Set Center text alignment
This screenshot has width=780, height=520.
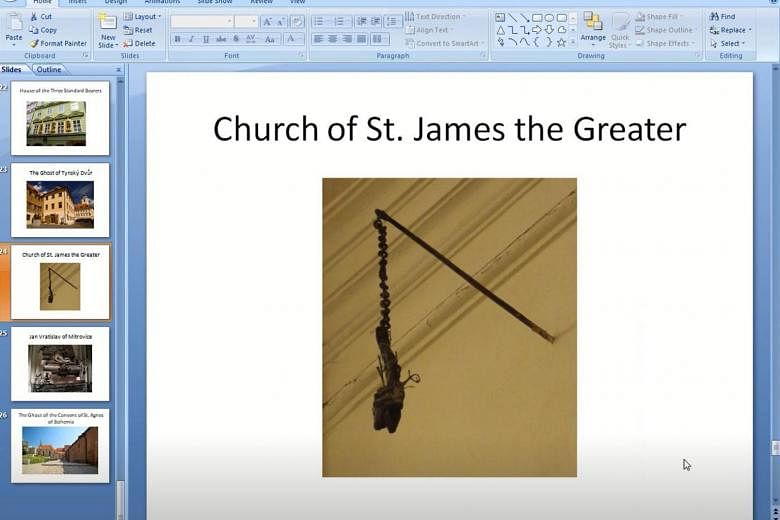point(333,39)
